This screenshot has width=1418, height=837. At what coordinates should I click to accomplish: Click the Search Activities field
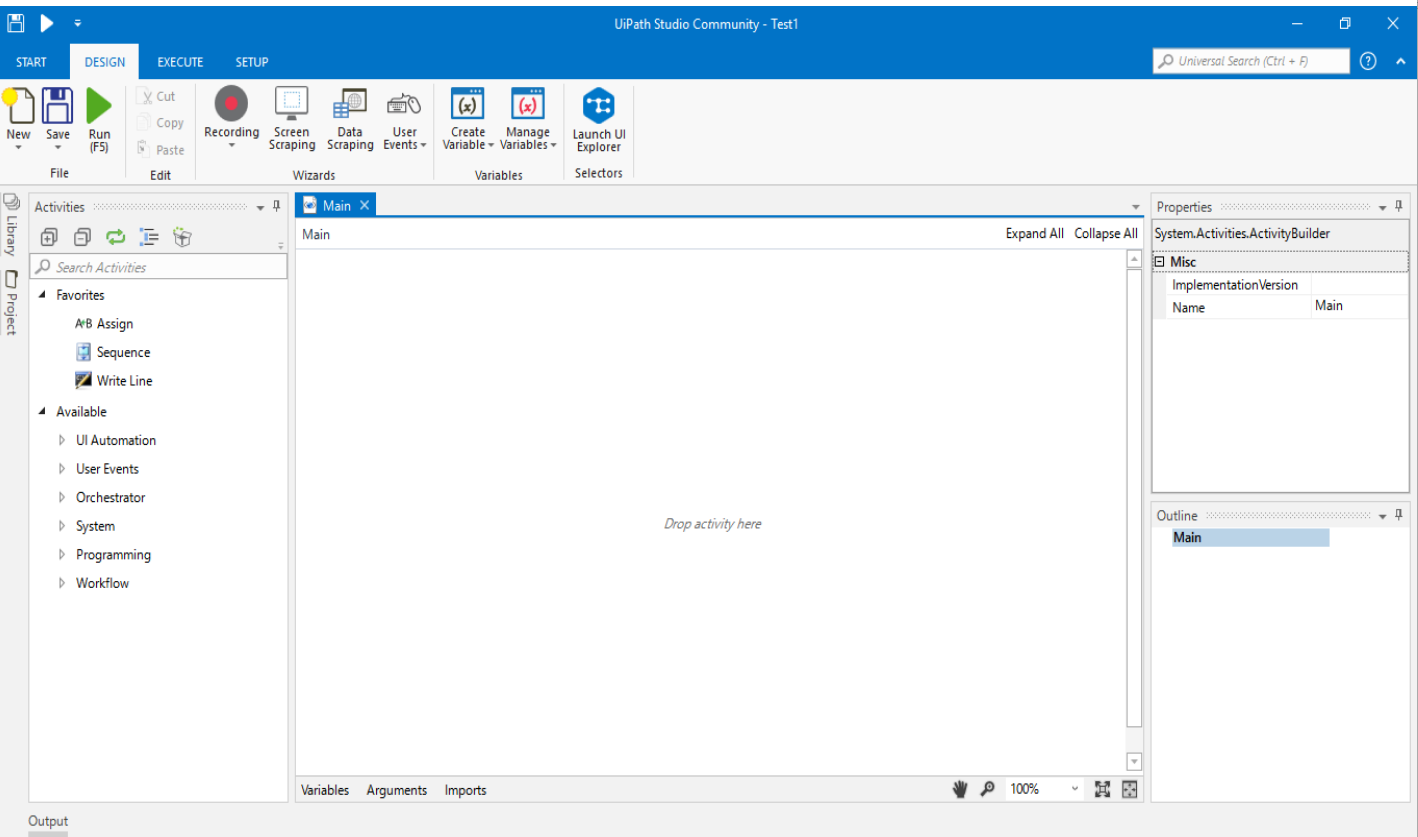pyautogui.click(x=159, y=267)
